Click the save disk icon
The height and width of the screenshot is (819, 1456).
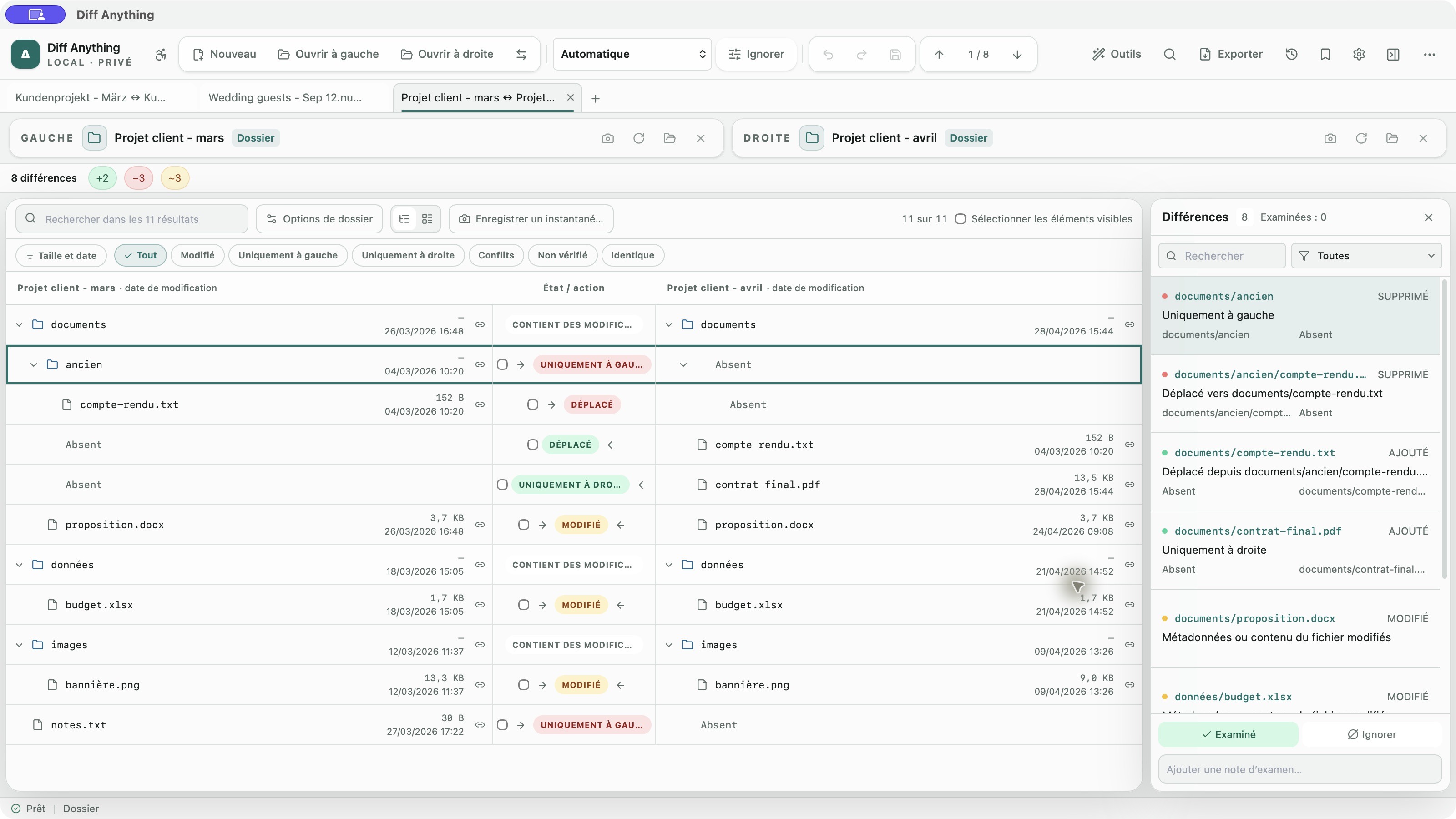(x=895, y=54)
